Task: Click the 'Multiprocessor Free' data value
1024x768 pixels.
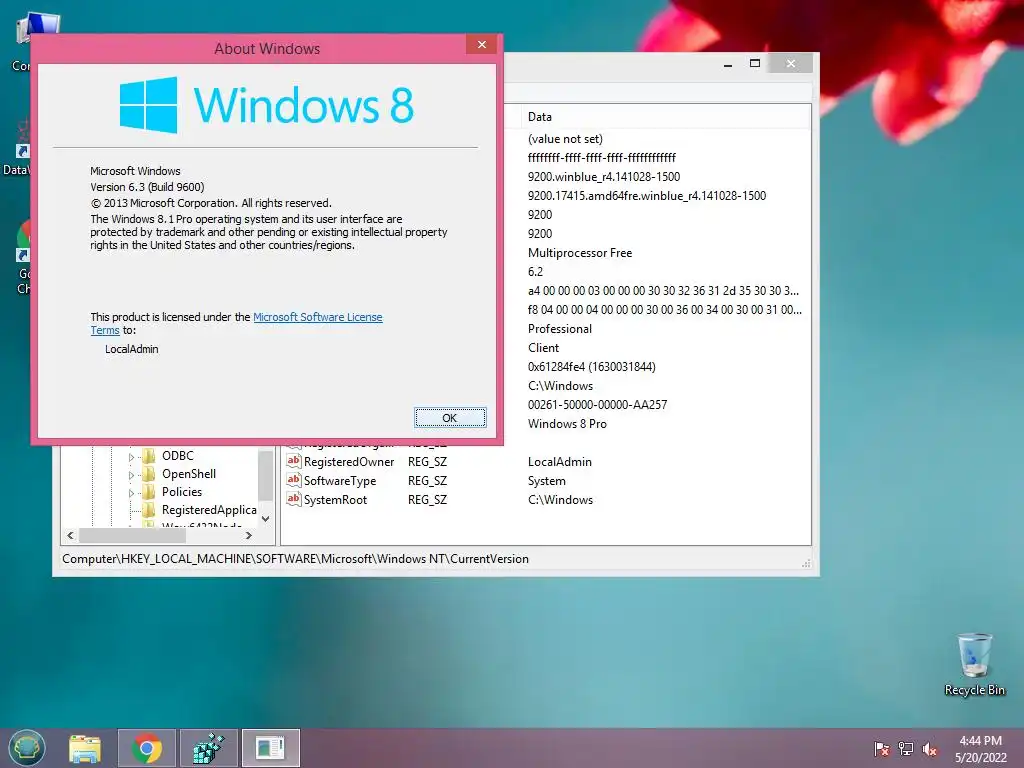Action: (x=580, y=253)
